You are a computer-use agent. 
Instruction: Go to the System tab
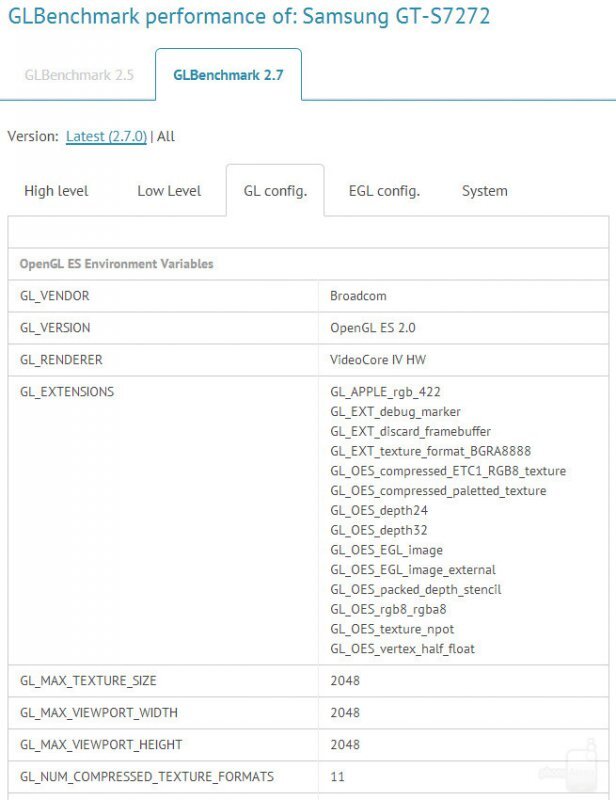pyautogui.click(x=484, y=191)
